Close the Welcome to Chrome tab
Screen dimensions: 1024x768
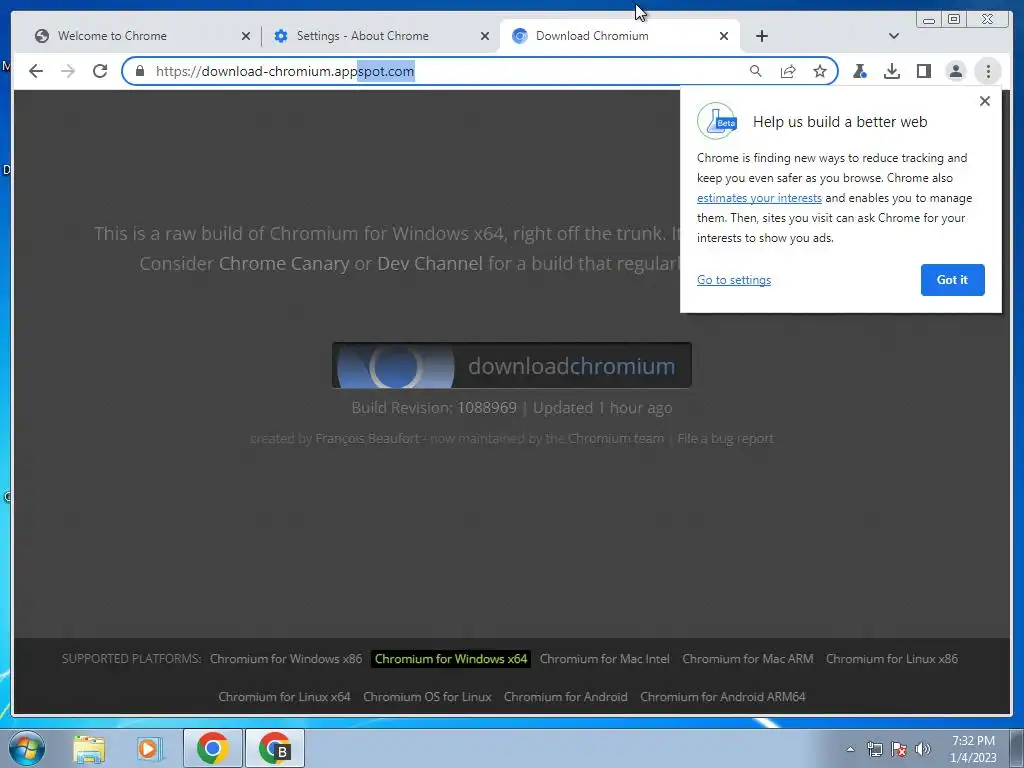pyautogui.click(x=246, y=36)
